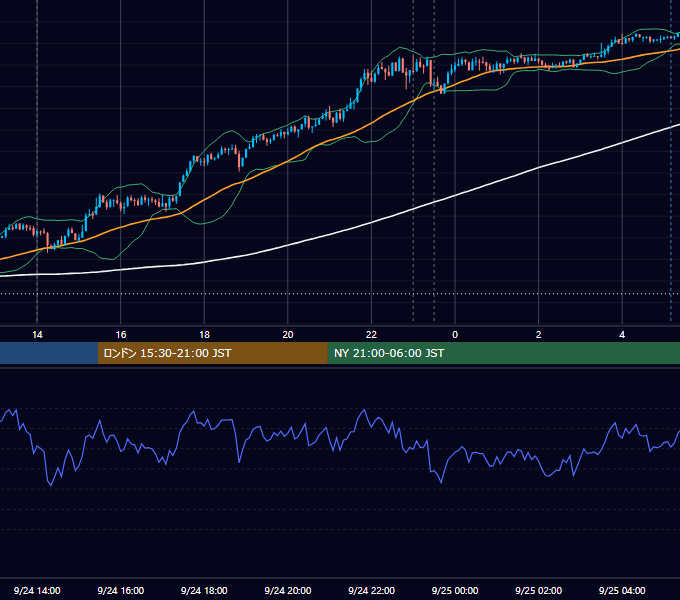Click the 9/25 02:00 time label
The image size is (680, 600).
538,590
